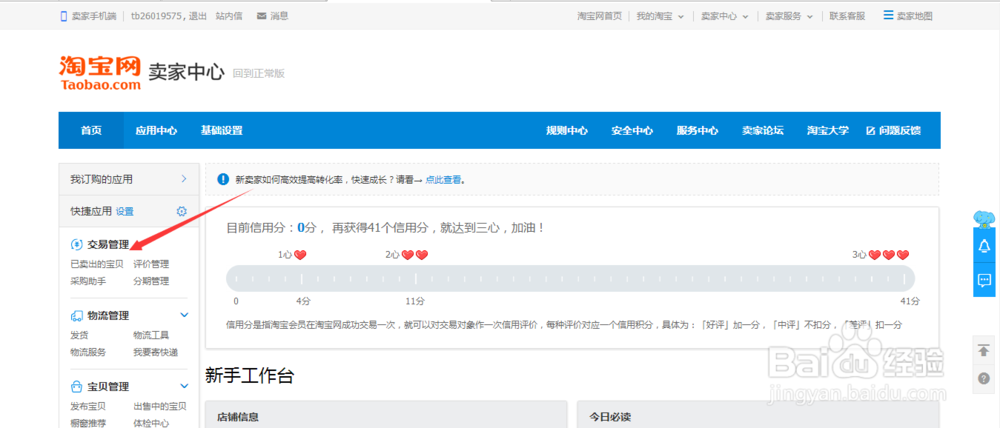Expand 我订购的应用 arrow
This screenshot has height=428, width=1000.
[184, 179]
